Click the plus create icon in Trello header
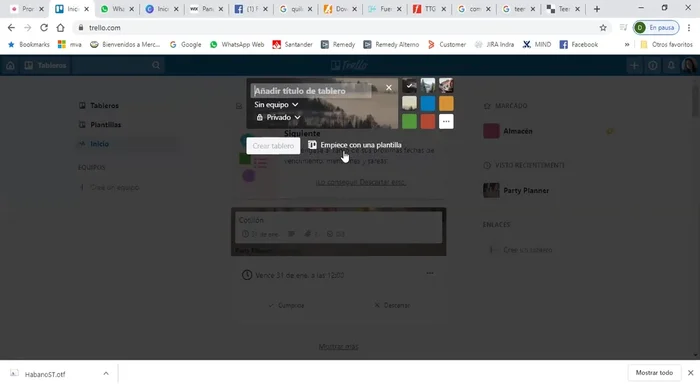 tap(634, 66)
